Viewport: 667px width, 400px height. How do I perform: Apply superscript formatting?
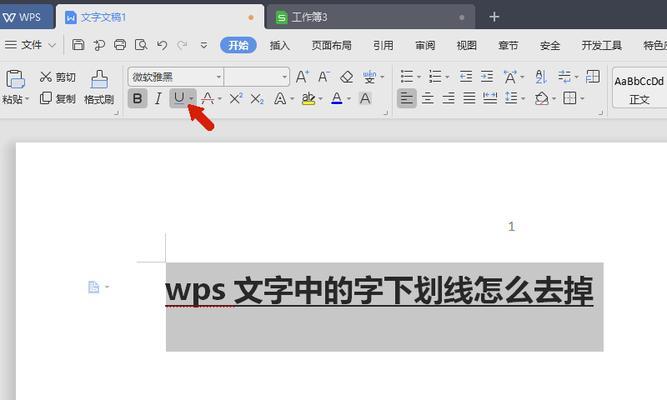(x=236, y=99)
